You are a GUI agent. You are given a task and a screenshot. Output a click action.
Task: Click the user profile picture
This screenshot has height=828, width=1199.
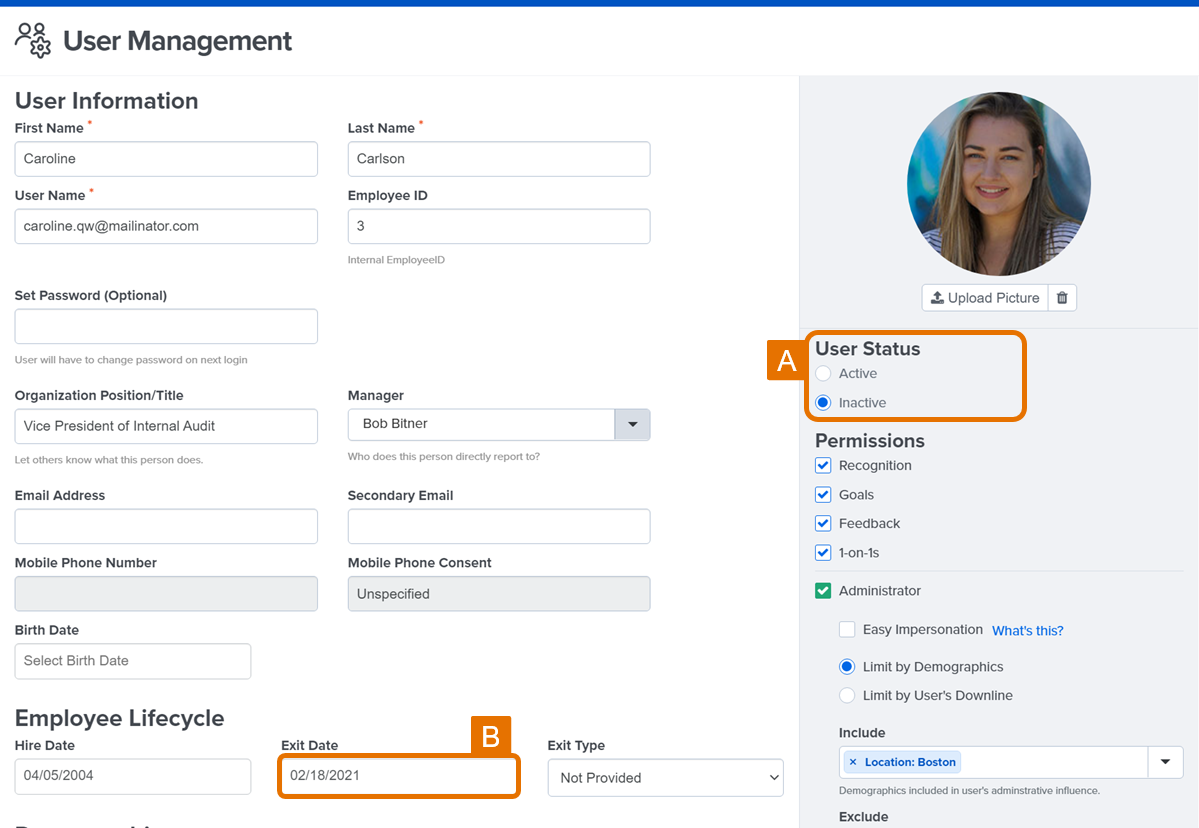point(999,184)
